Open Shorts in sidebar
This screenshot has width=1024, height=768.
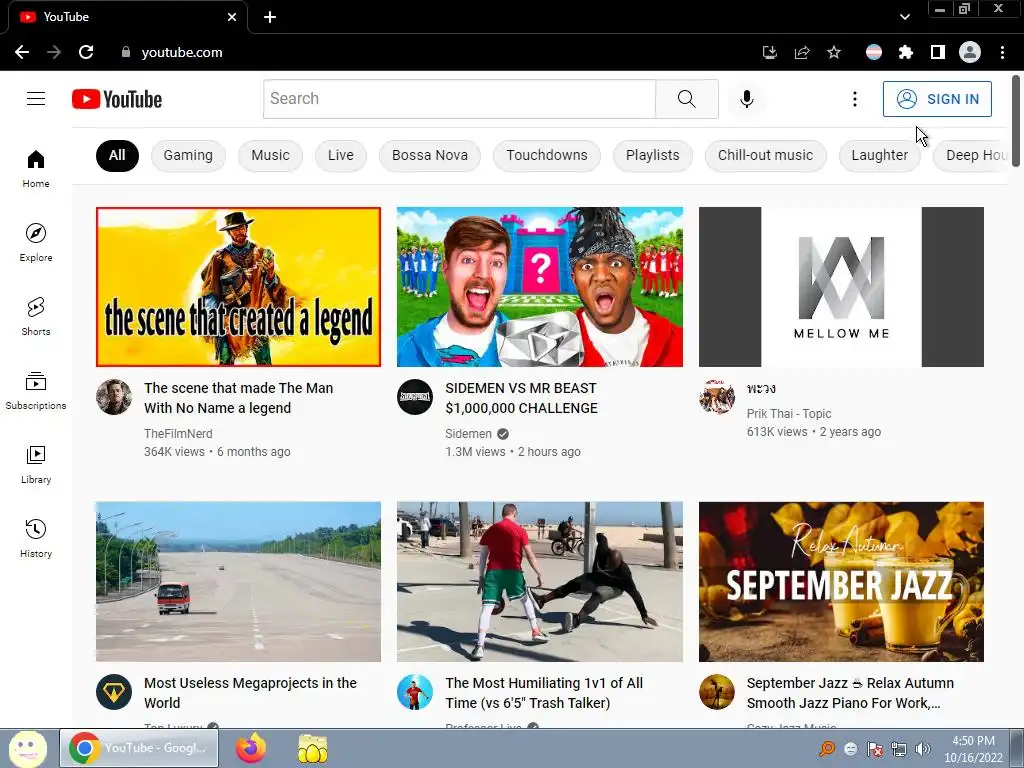coord(36,316)
